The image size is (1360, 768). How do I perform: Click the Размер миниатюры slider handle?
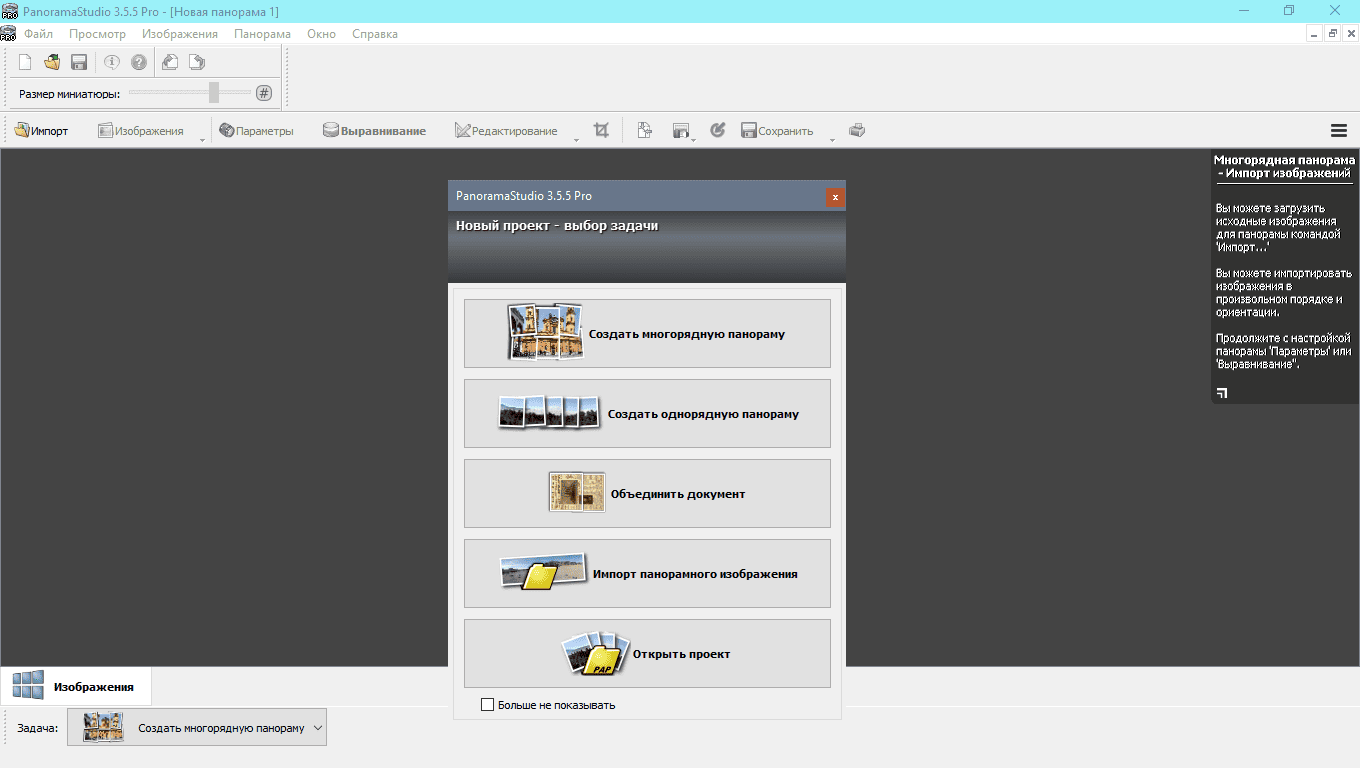214,92
